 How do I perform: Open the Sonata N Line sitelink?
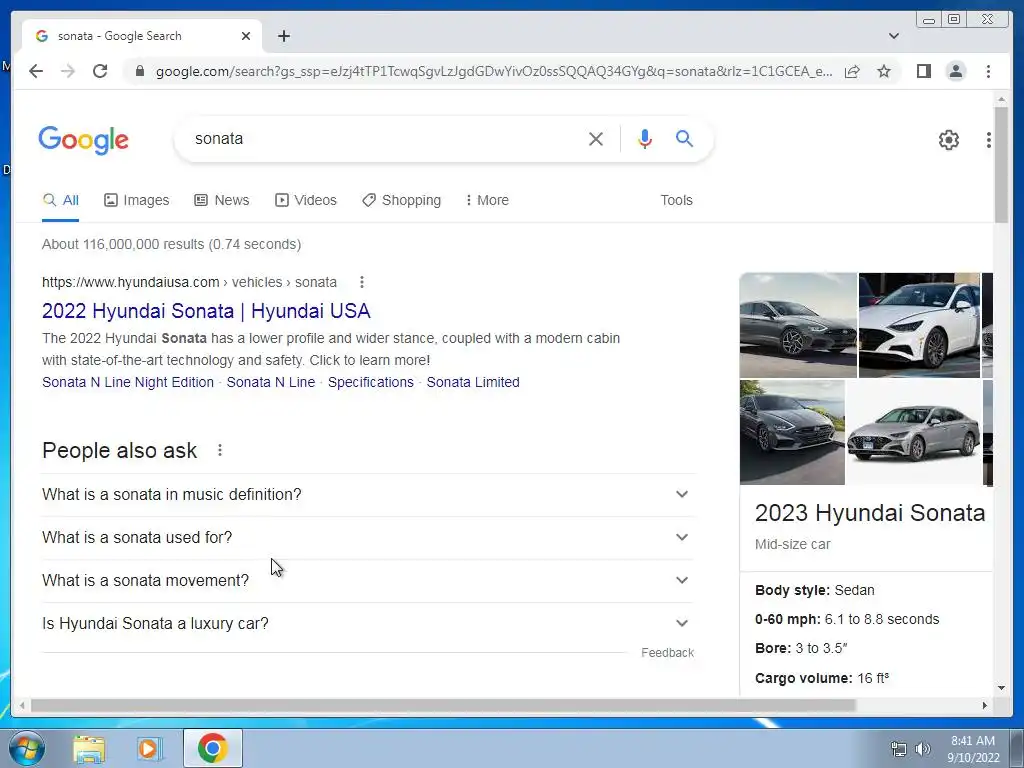[270, 382]
